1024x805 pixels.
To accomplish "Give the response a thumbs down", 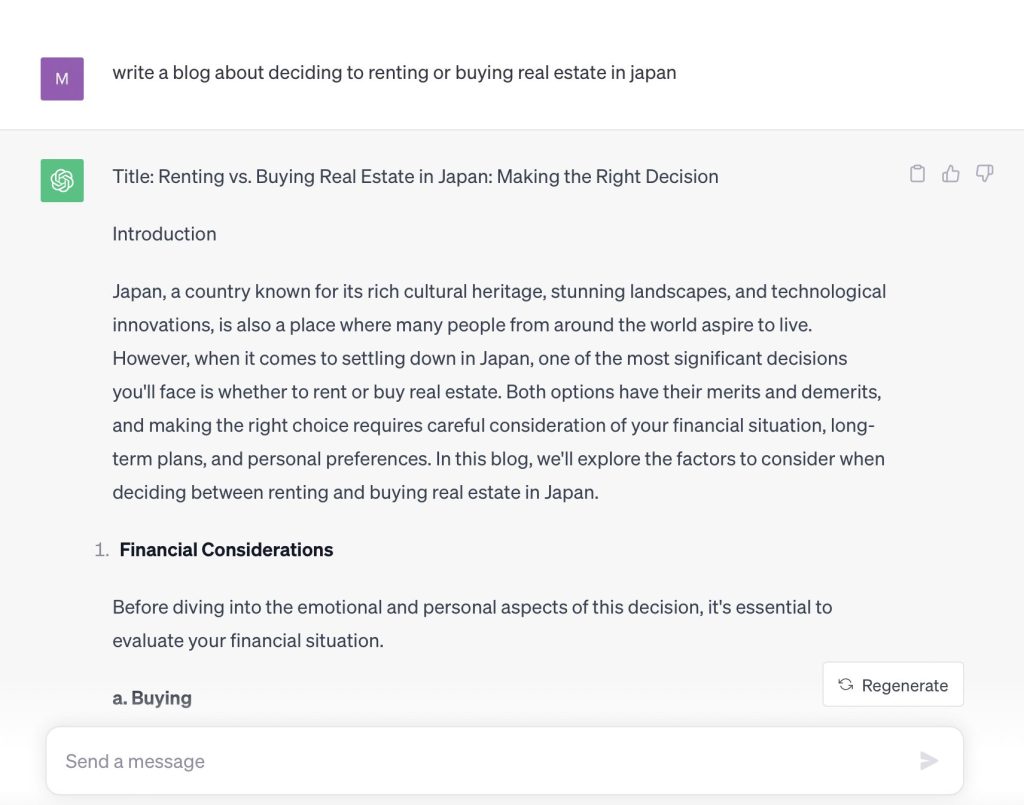I will click(984, 174).
